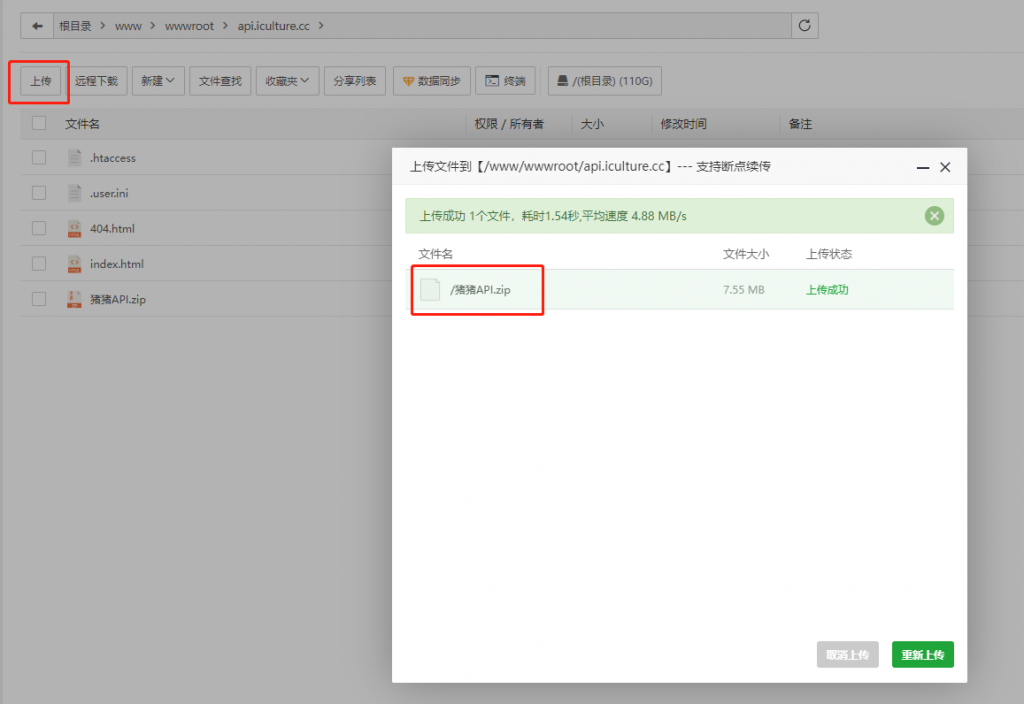This screenshot has width=1024, height=704.
Task: Open the 分享列表 share list
Action: (x=355, y=81)
